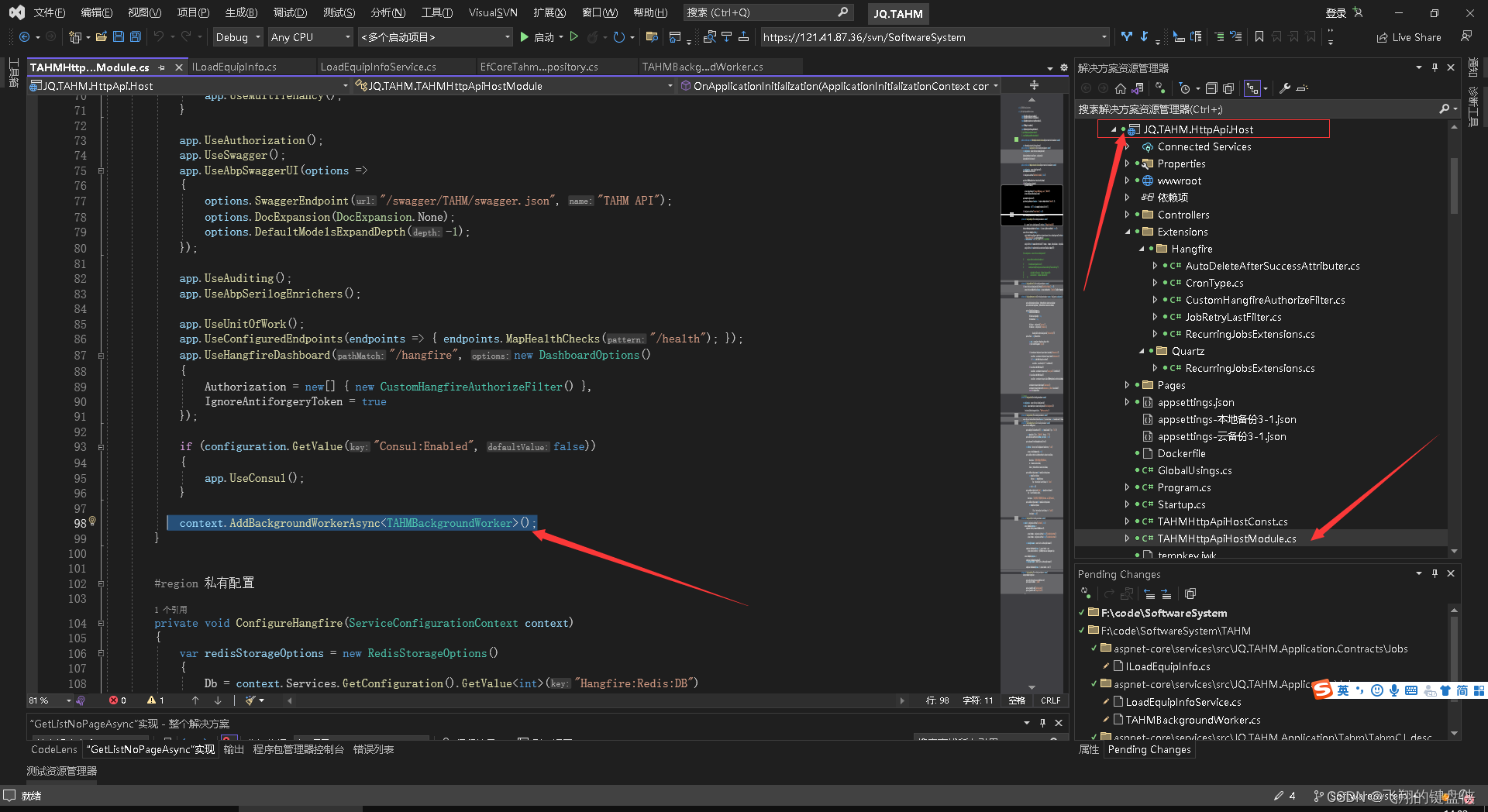Start debugging with green play button
Screen dimensions: 1488x812
[x=525, y=36]
